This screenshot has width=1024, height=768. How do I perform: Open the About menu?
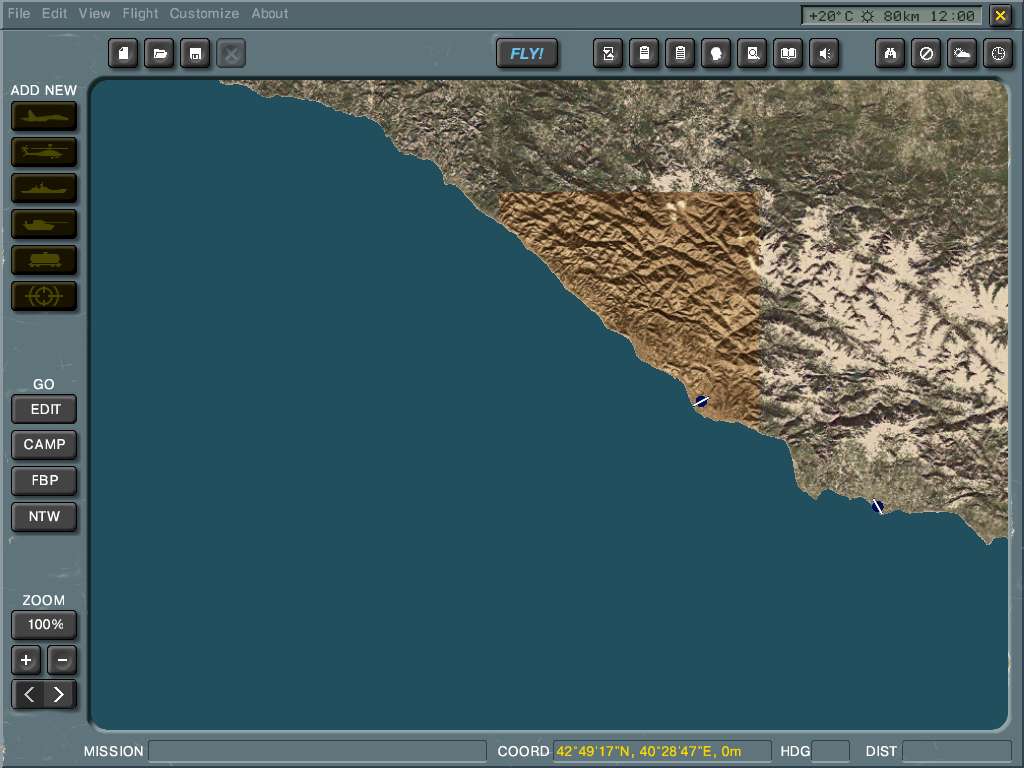click(269, 13)
